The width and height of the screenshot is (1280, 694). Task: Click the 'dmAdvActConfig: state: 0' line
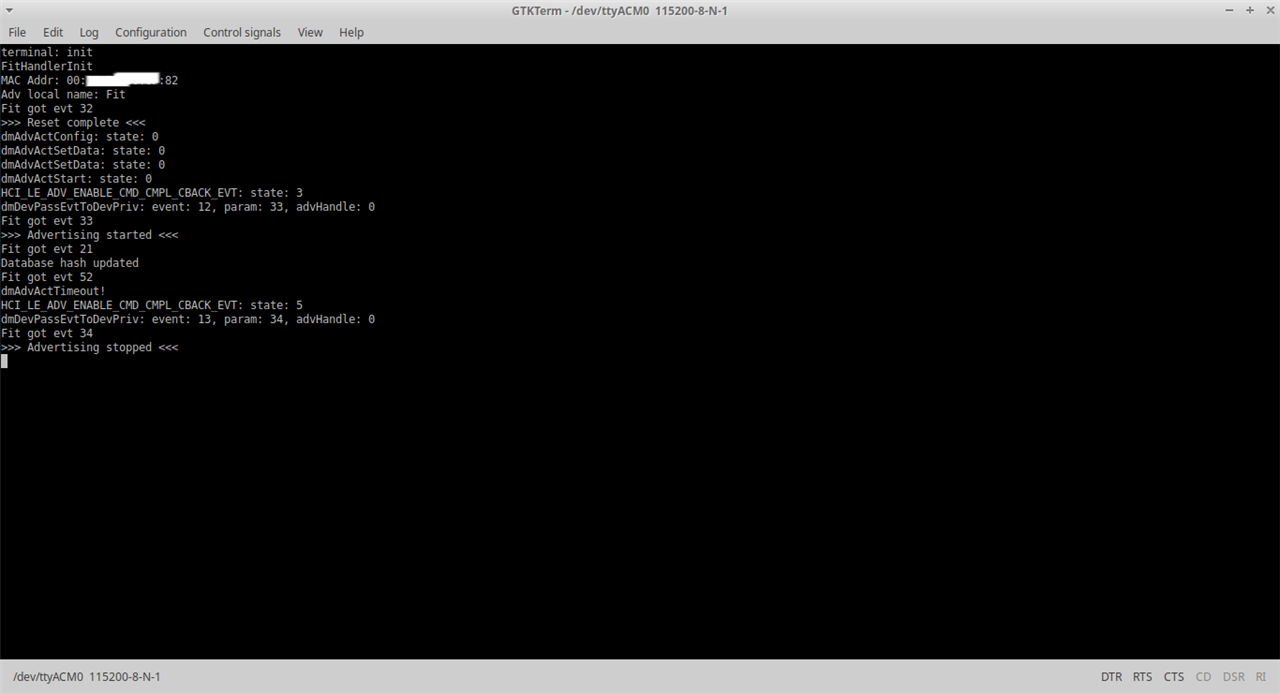(x=79, y=136)
